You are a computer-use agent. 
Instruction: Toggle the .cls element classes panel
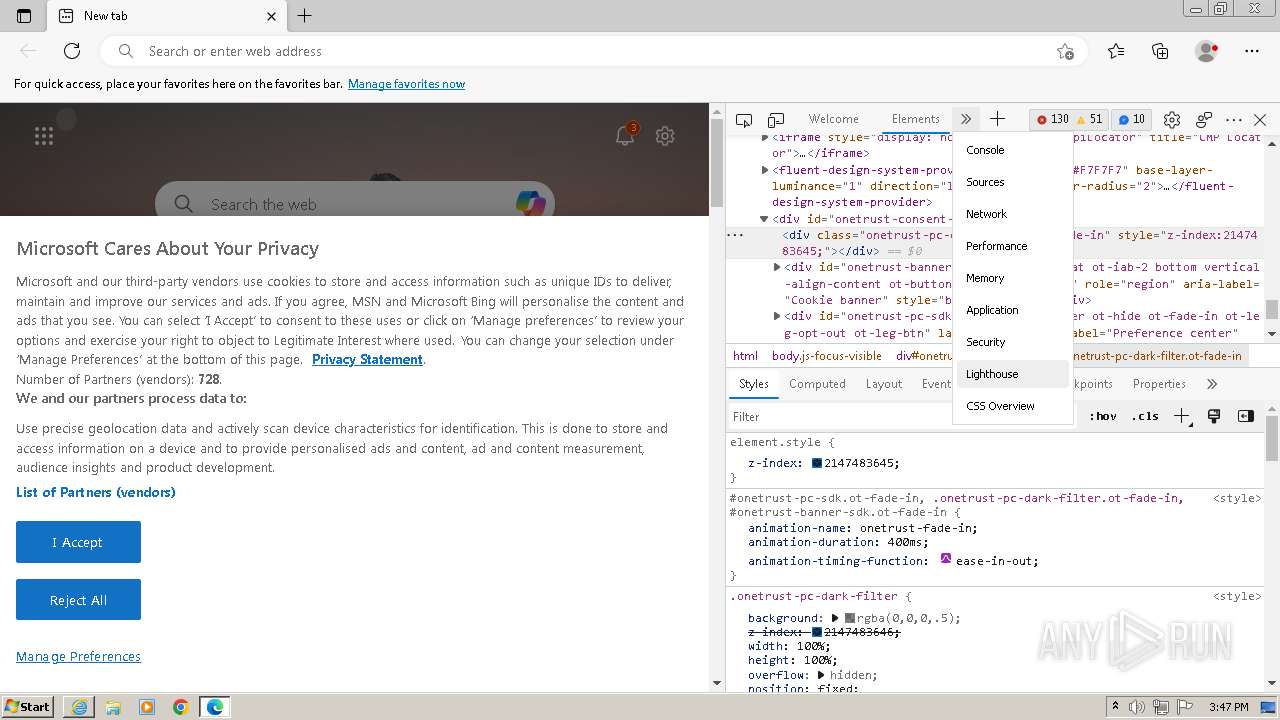coord(1145,417)
